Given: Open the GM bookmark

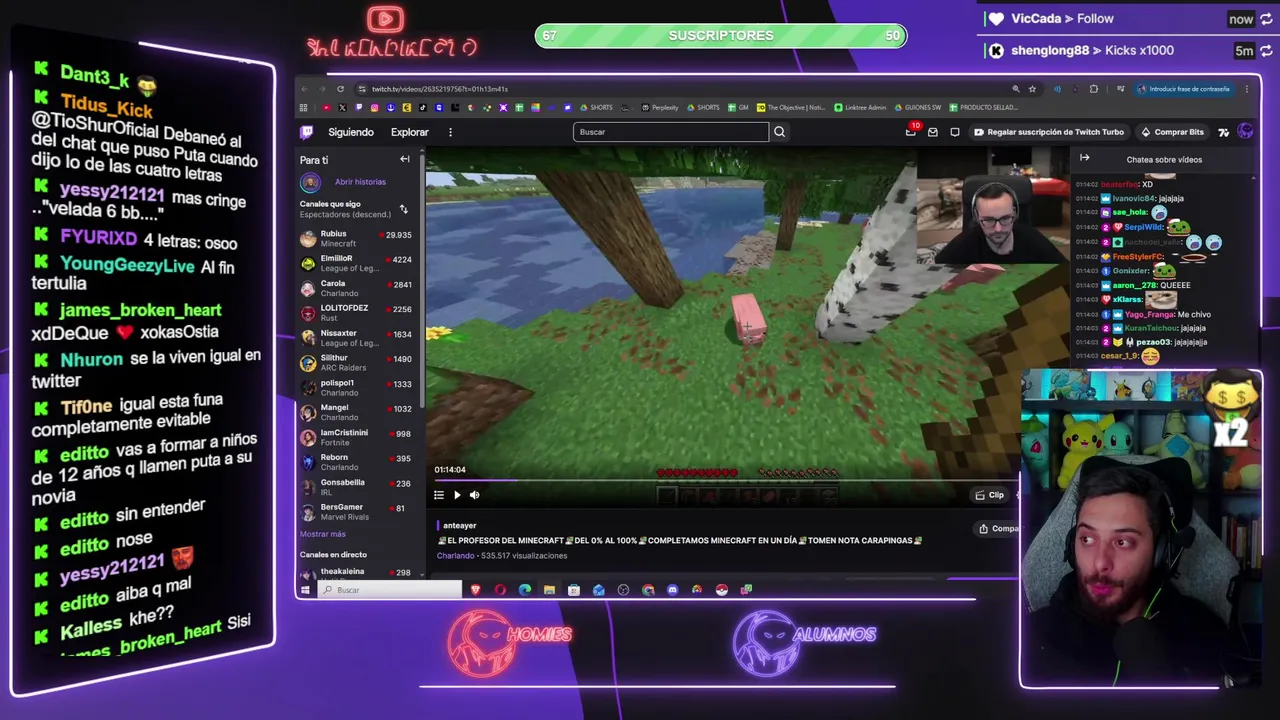Looking at the screenshot, I should click(x=738, y=108).
